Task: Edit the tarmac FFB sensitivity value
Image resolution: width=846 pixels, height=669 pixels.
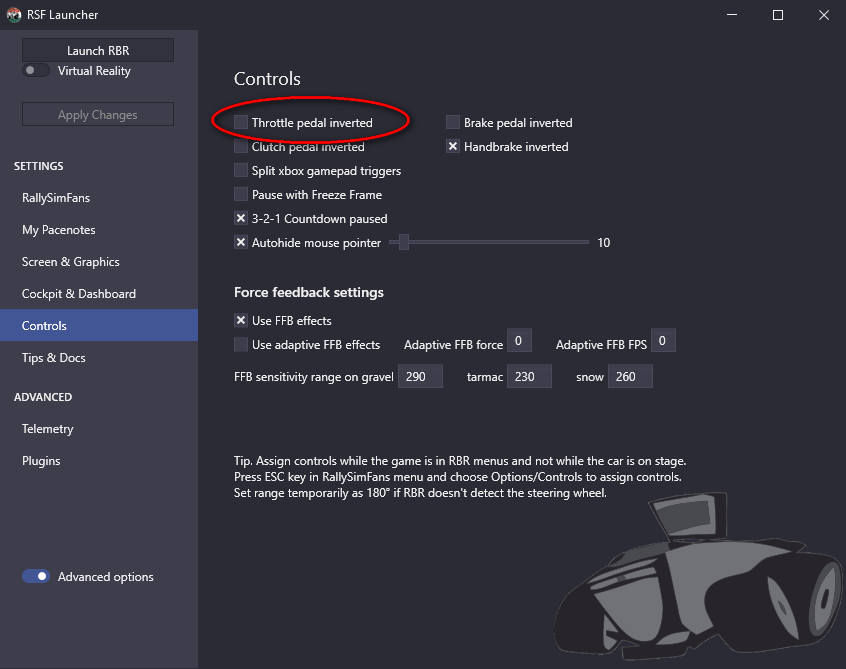Action: pyautogui.click(x=529, y=376)
